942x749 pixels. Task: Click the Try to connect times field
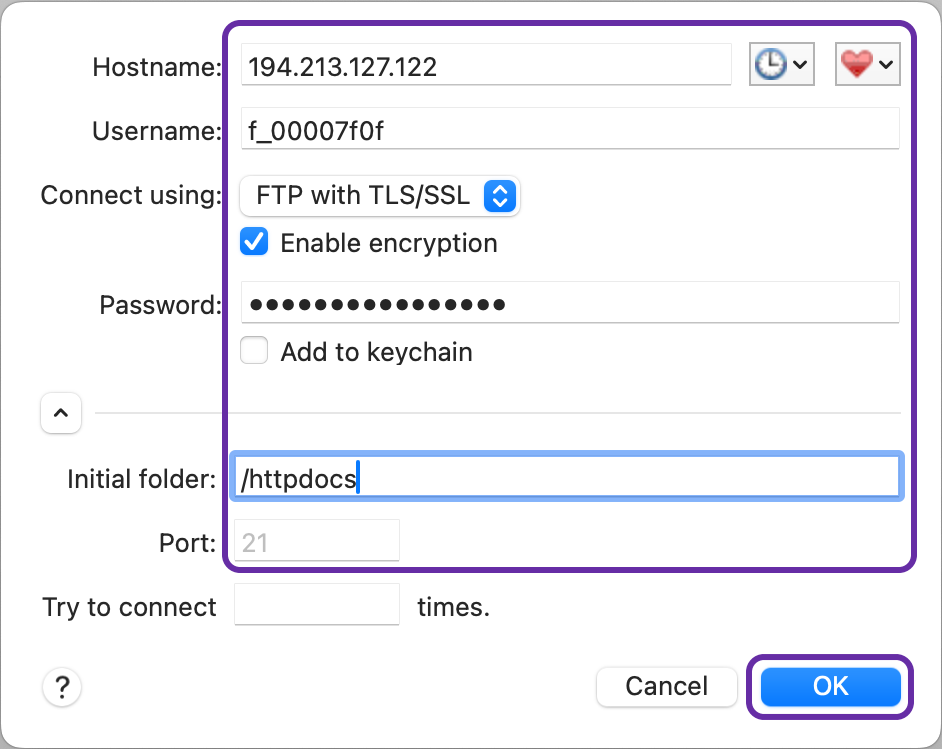pos(317,606)
